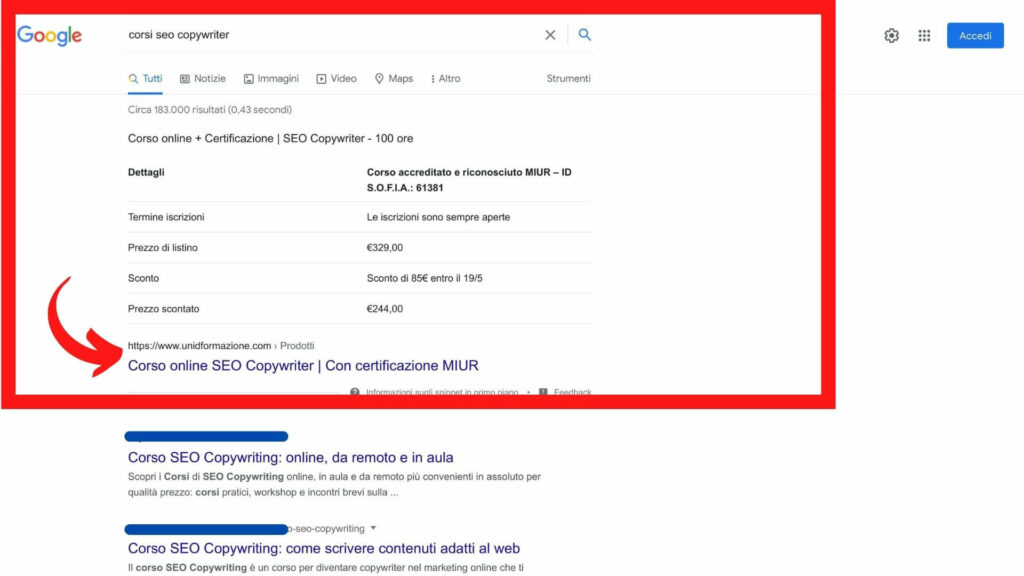The image size is (1024, 576).
Task: Open 'Corso SEO Copywriting: online, da remoto e in aula'
Action: tap(291, 457)
